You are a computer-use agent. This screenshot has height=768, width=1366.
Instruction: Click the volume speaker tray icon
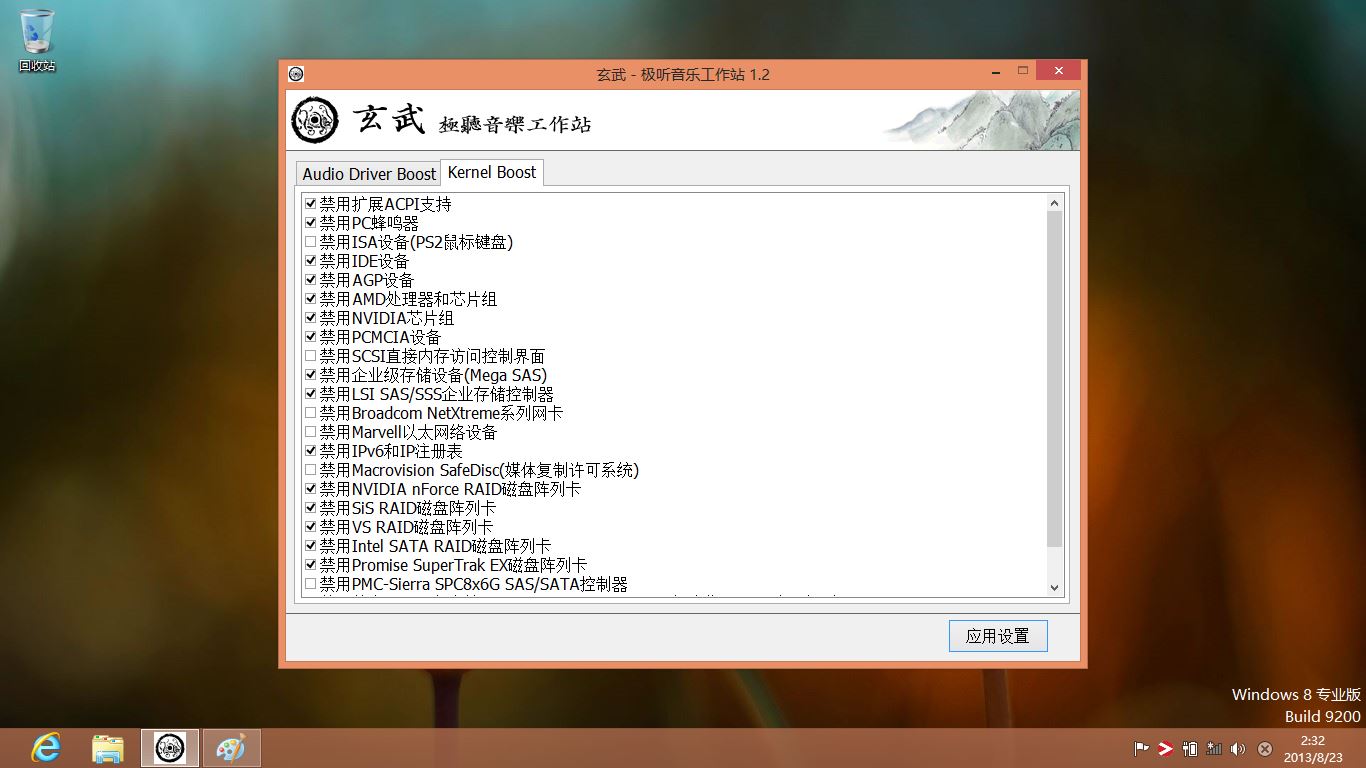coord(1238,748)
